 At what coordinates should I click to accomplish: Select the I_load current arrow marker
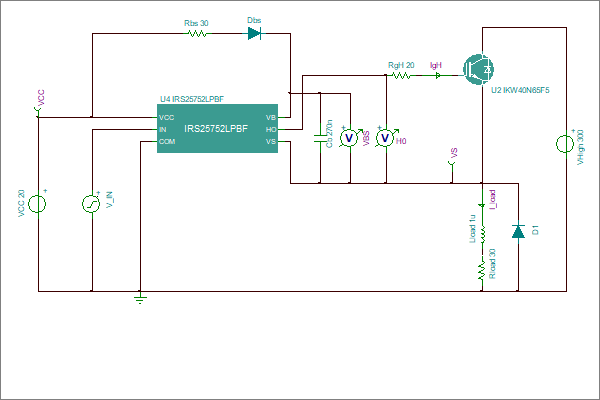coord(482,206)
